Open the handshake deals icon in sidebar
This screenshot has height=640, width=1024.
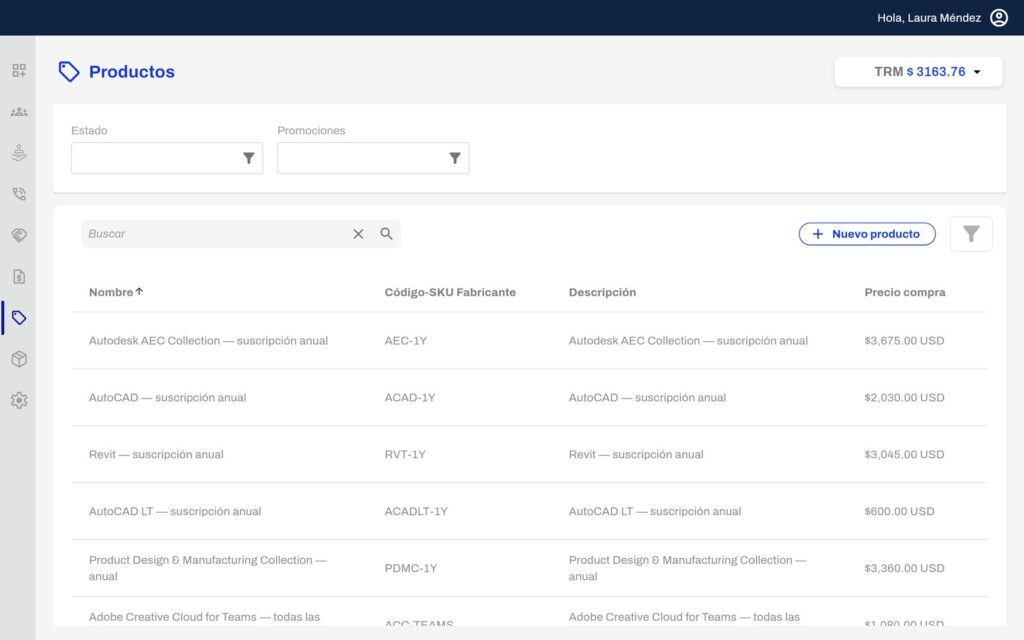point(19,235)
